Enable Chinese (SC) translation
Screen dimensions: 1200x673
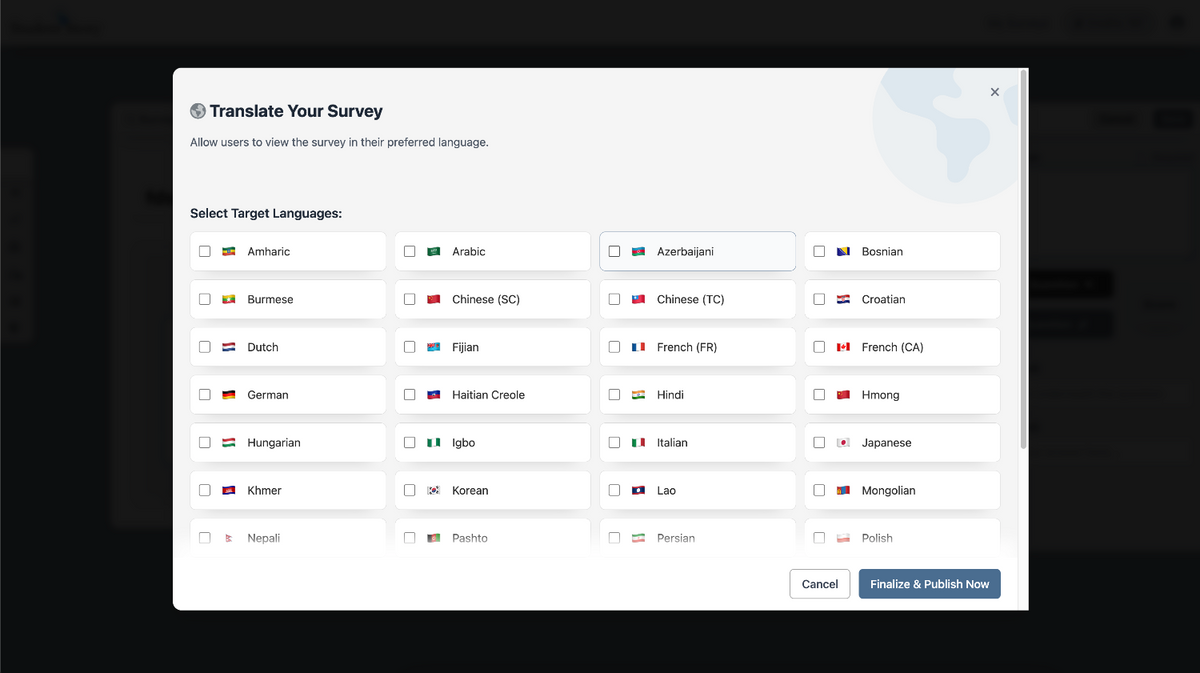tap(410, 299)
